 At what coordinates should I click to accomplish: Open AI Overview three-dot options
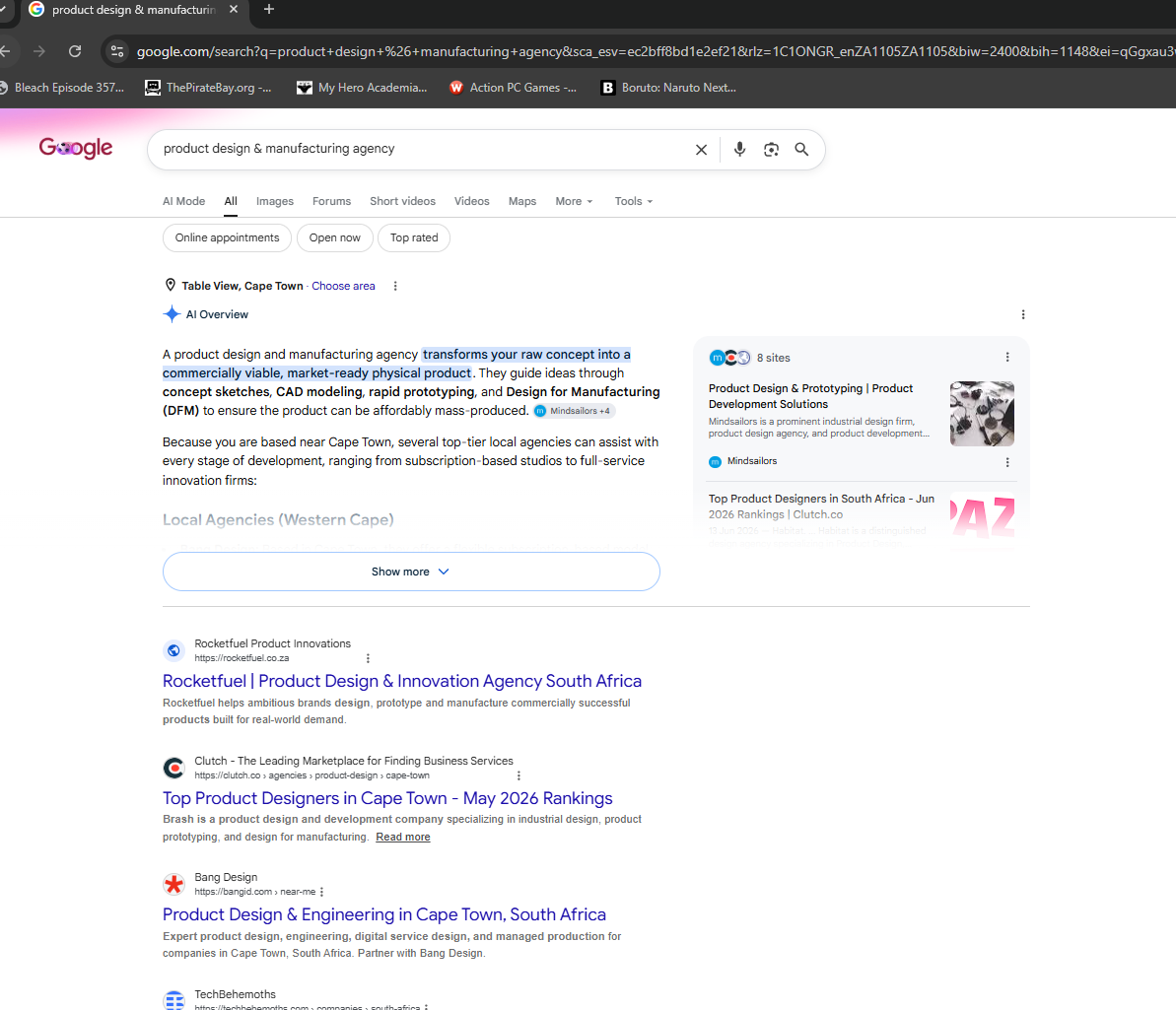point(1023,315)
